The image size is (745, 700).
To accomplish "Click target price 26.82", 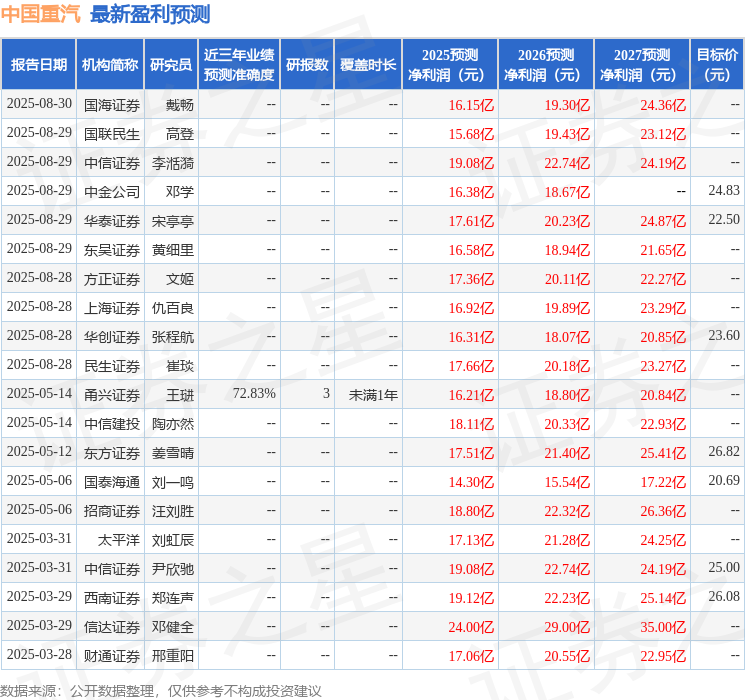I will (724, 451).
